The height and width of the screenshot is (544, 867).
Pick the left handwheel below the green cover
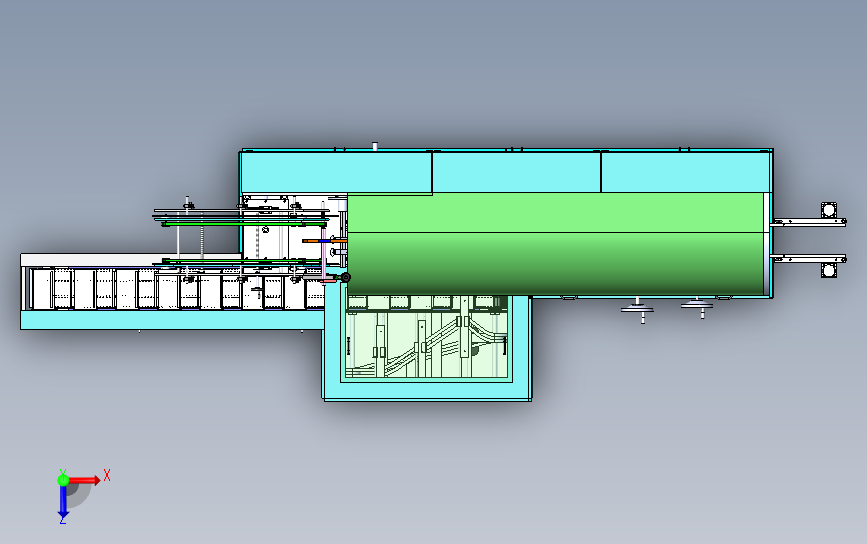[638, 310]
